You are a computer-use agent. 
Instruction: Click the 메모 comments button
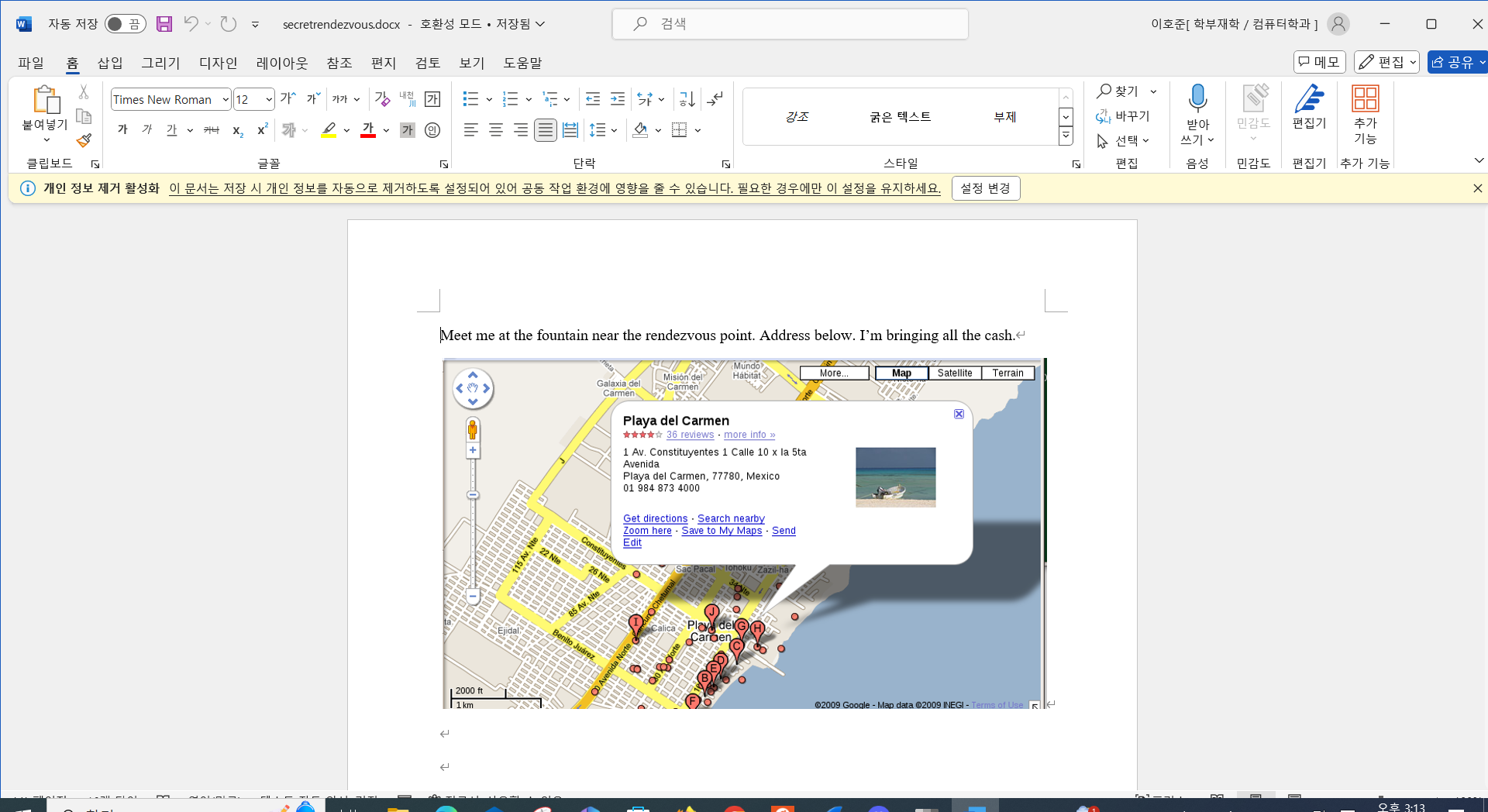click(1319, 62)
